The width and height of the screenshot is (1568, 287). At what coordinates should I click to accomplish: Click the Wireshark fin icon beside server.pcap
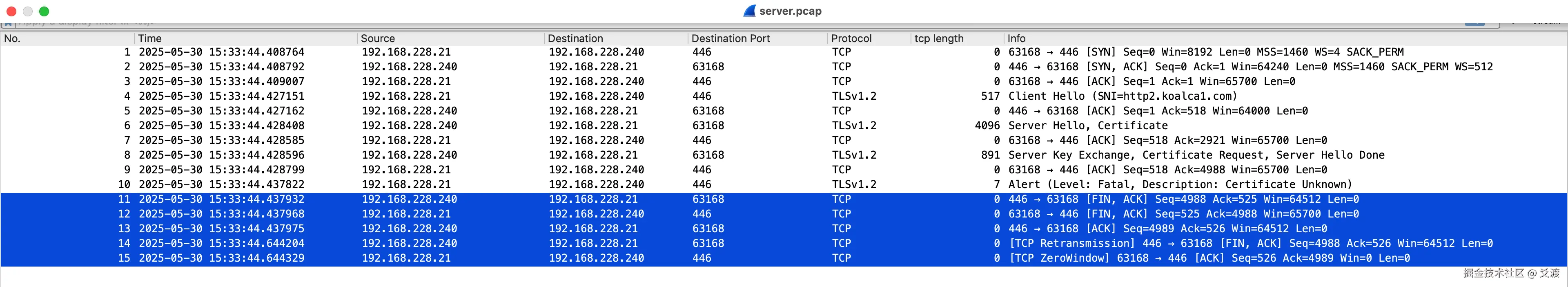(749, 11)
